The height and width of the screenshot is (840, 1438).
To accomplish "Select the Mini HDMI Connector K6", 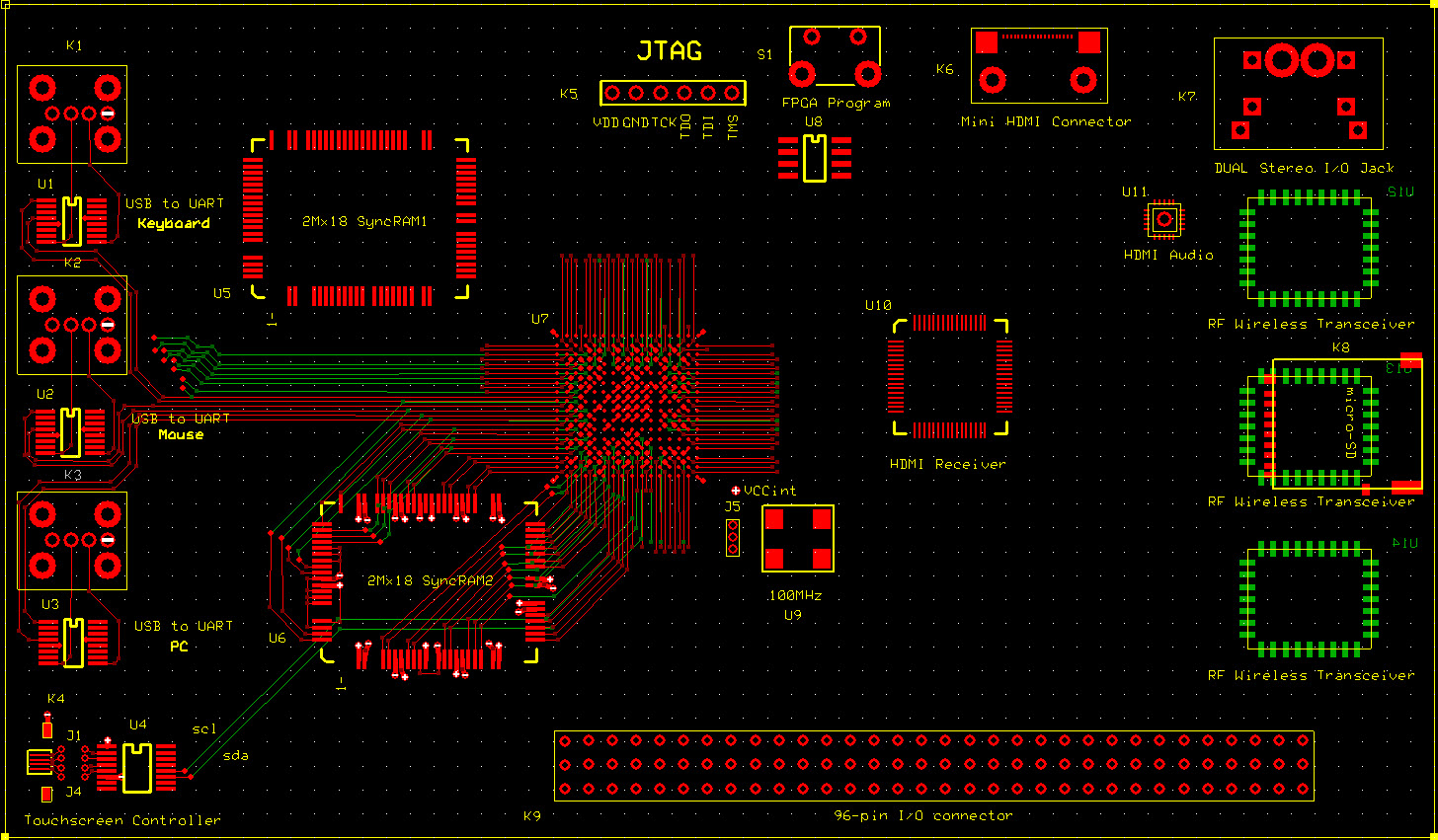I will pyautogui.click(x=1039, y=65).
